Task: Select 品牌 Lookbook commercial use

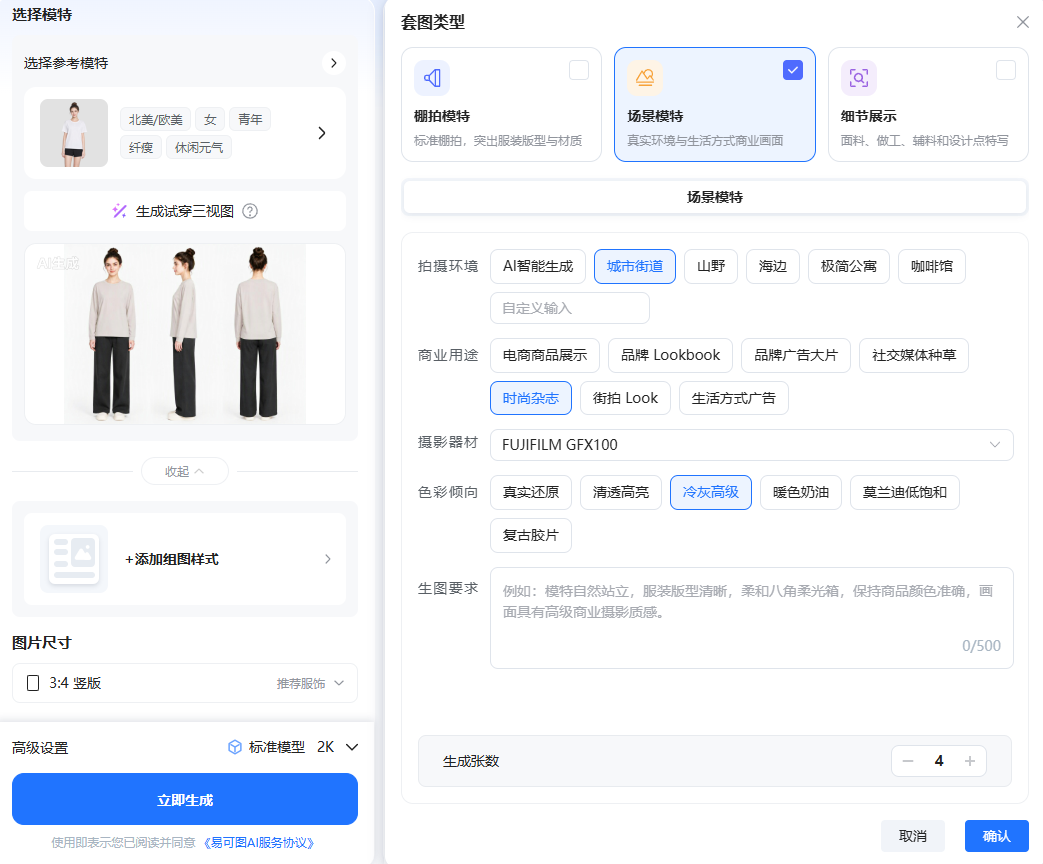Action: (670, 355)
